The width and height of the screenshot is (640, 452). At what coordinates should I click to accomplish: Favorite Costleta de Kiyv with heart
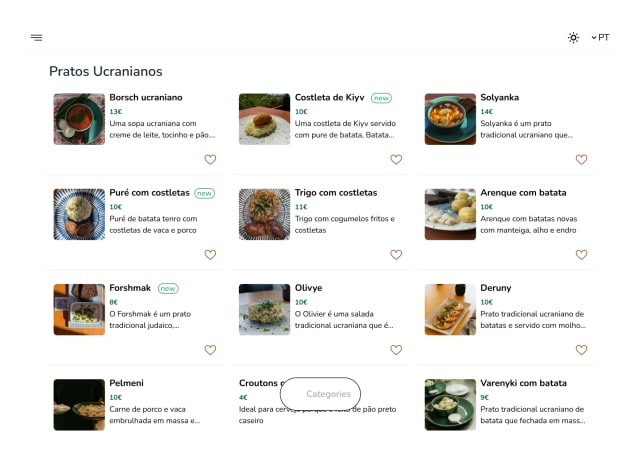pos(396,159)
